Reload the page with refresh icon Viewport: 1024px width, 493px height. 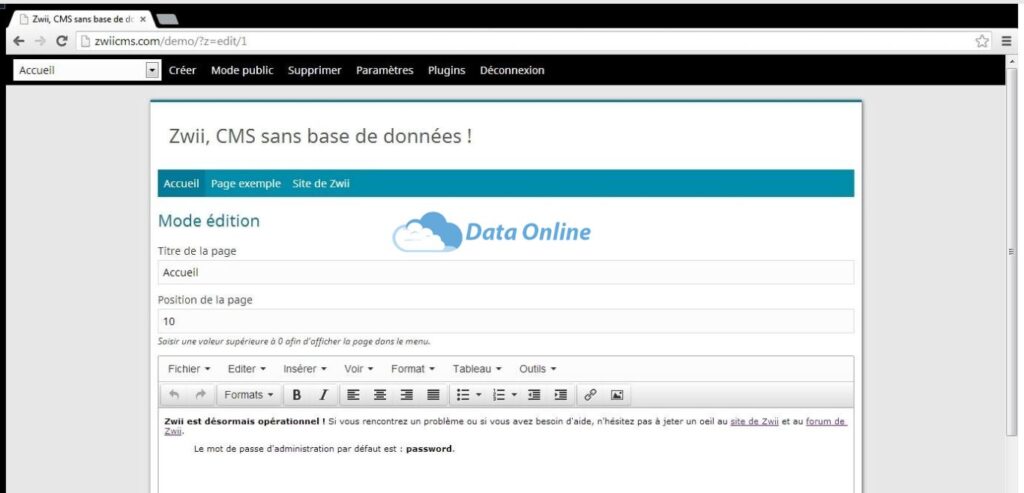[62, 41]
